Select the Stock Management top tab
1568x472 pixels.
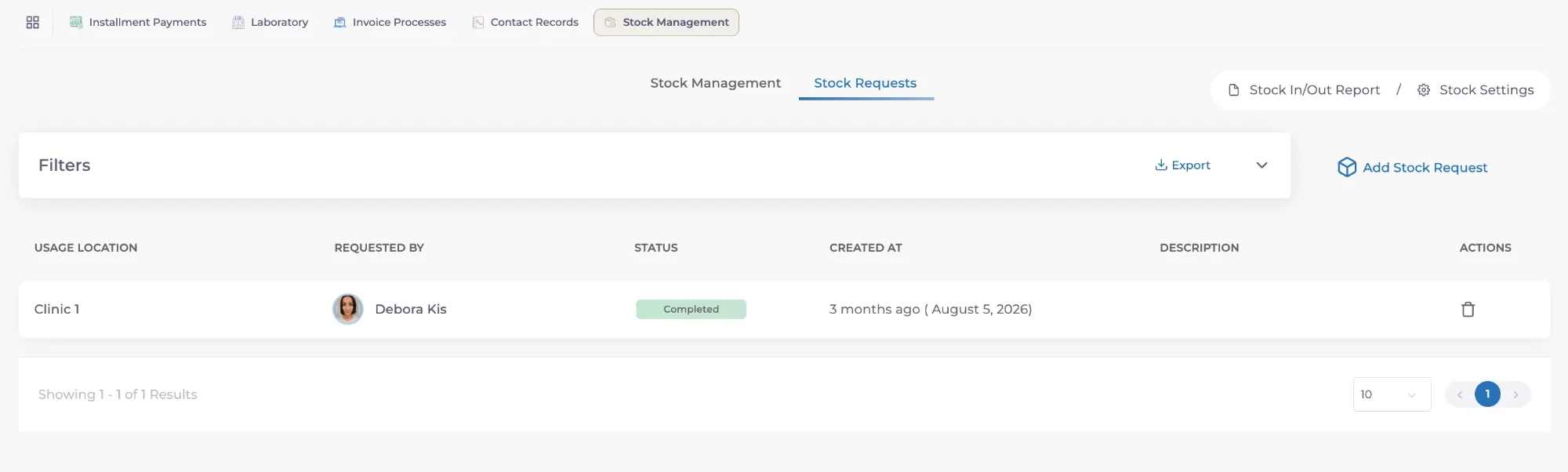666,22
